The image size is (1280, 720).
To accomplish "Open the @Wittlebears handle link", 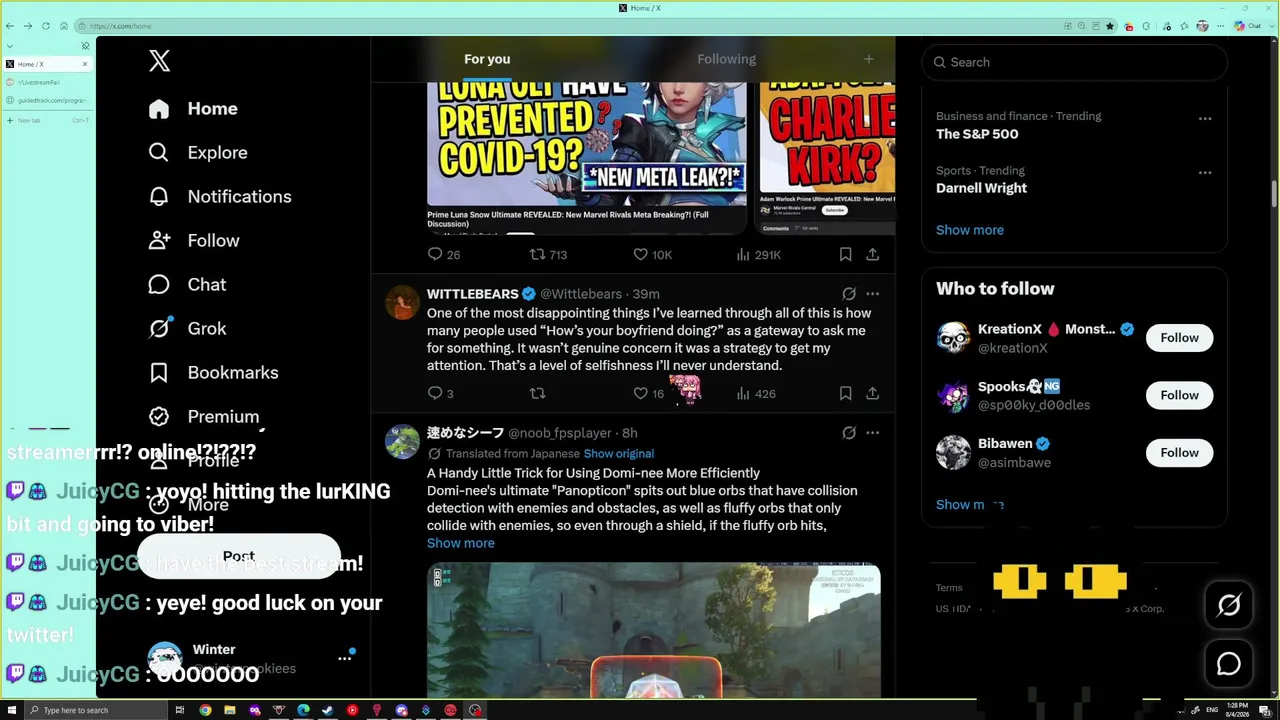I will click(581, 294).
